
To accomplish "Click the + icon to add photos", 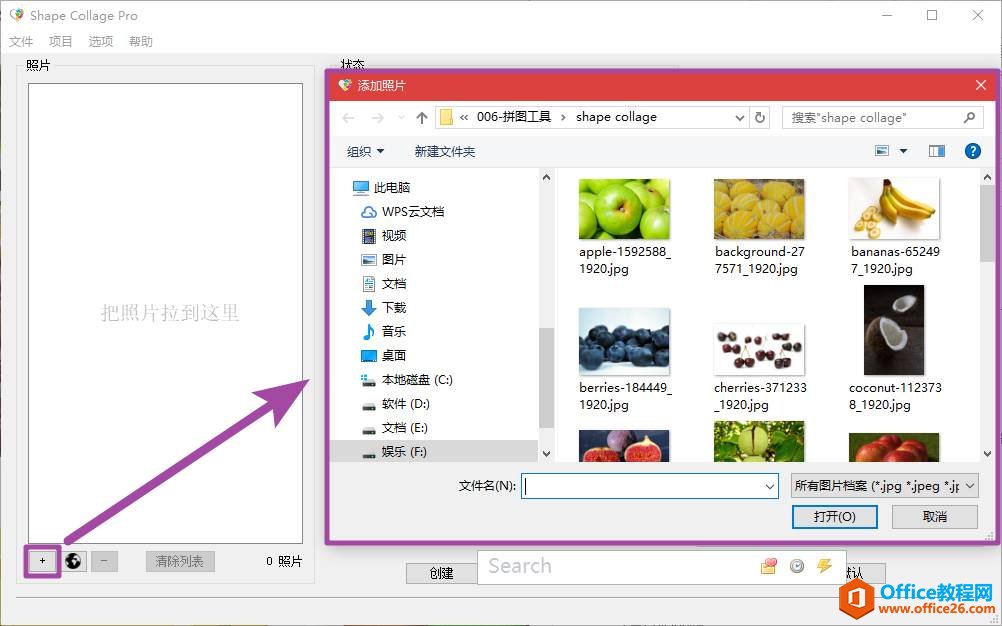I will tap(40, 561).
